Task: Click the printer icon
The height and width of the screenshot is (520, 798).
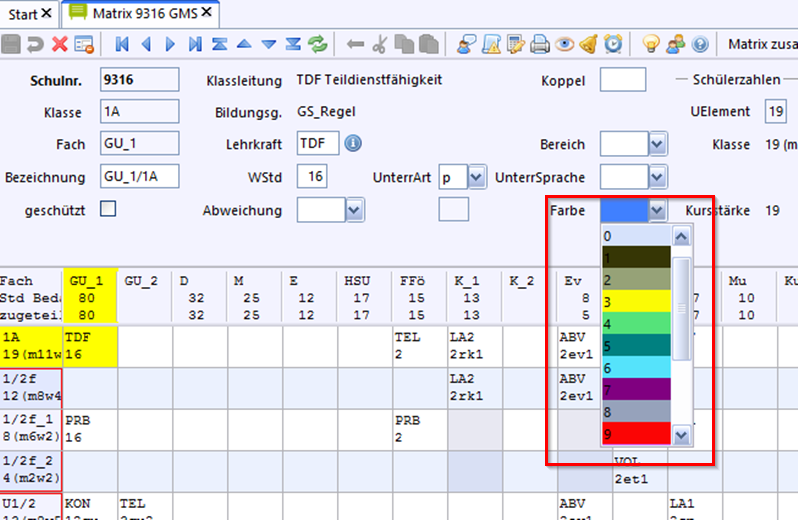Action: click(540, 44)
